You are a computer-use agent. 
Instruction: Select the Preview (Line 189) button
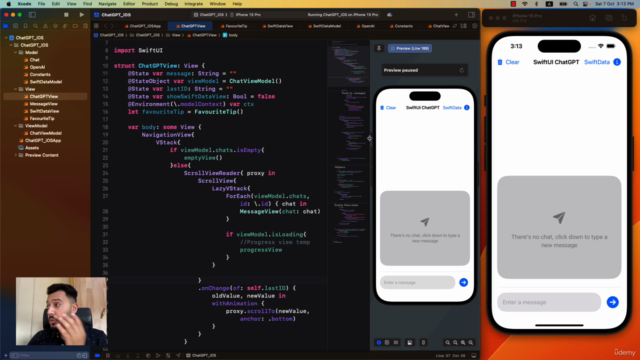[x=410, y=48]
